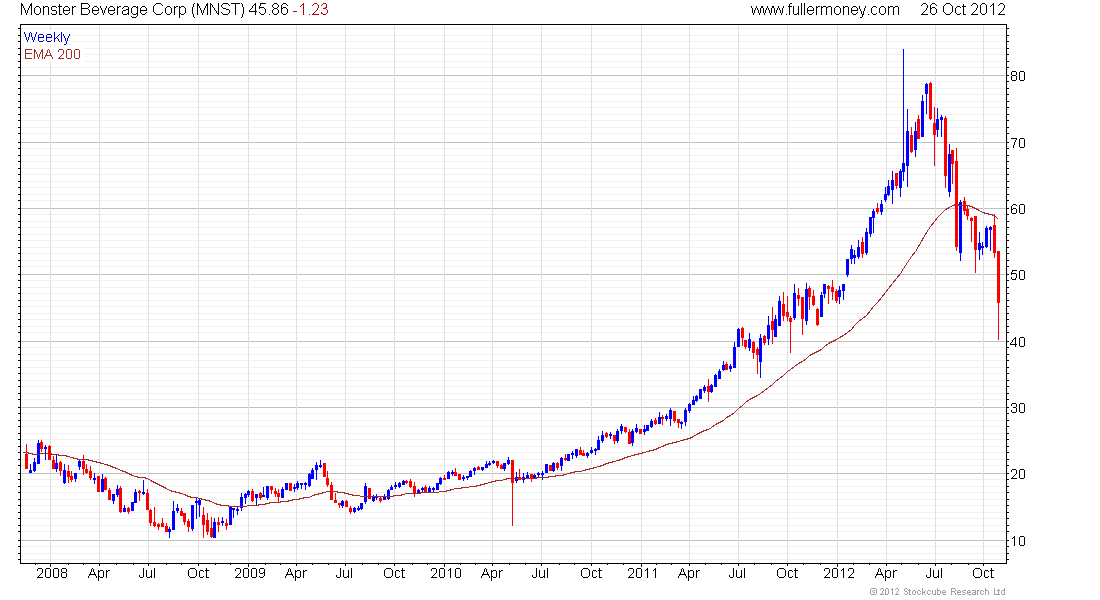Click the long red wick candle in mid-2010
Image resolution: width=1100 pixels, height=600 pixels.
(x=513, y=491)
